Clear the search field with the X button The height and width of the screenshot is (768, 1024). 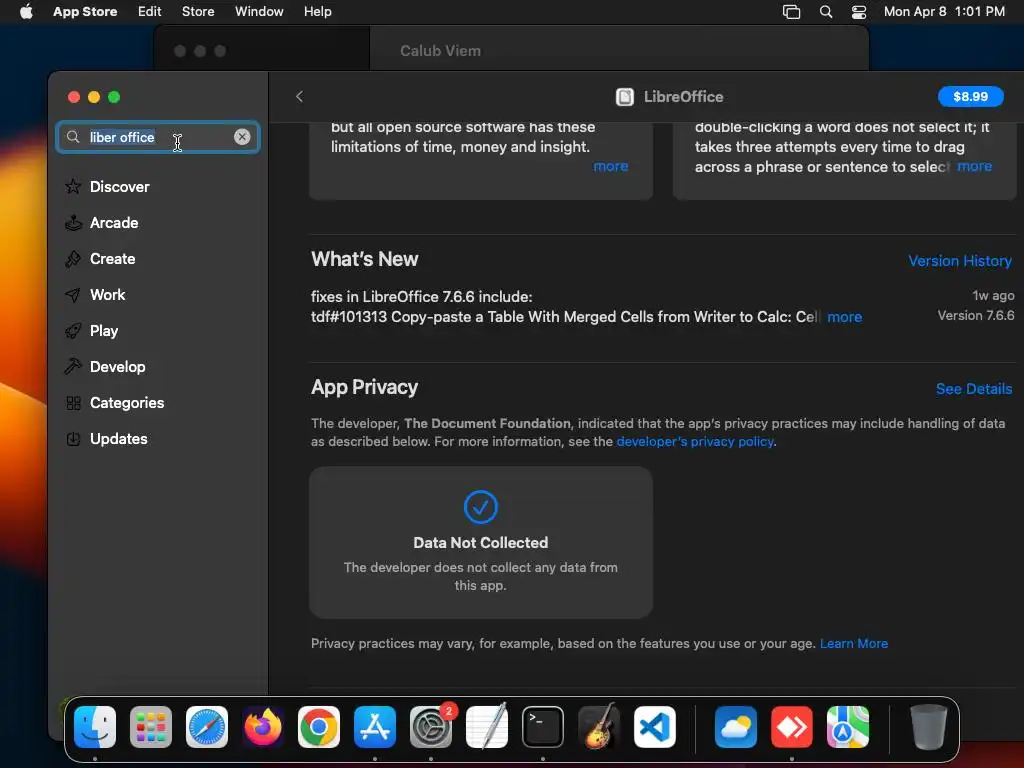coord(242,136)
